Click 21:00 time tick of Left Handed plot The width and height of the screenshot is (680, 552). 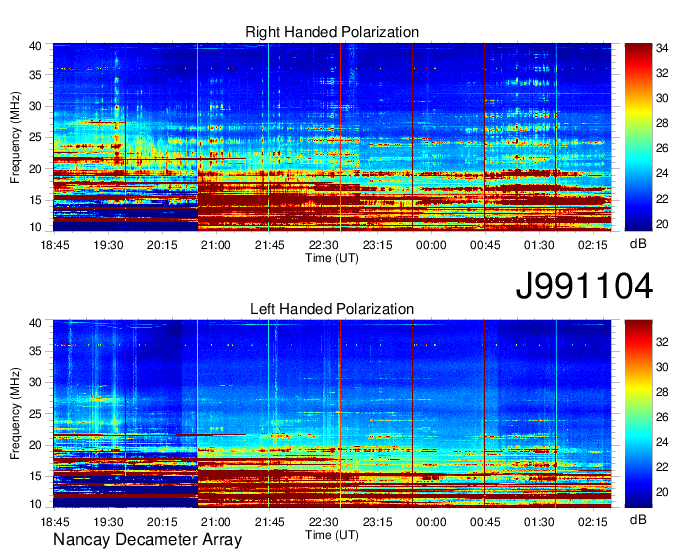[216, 522]
